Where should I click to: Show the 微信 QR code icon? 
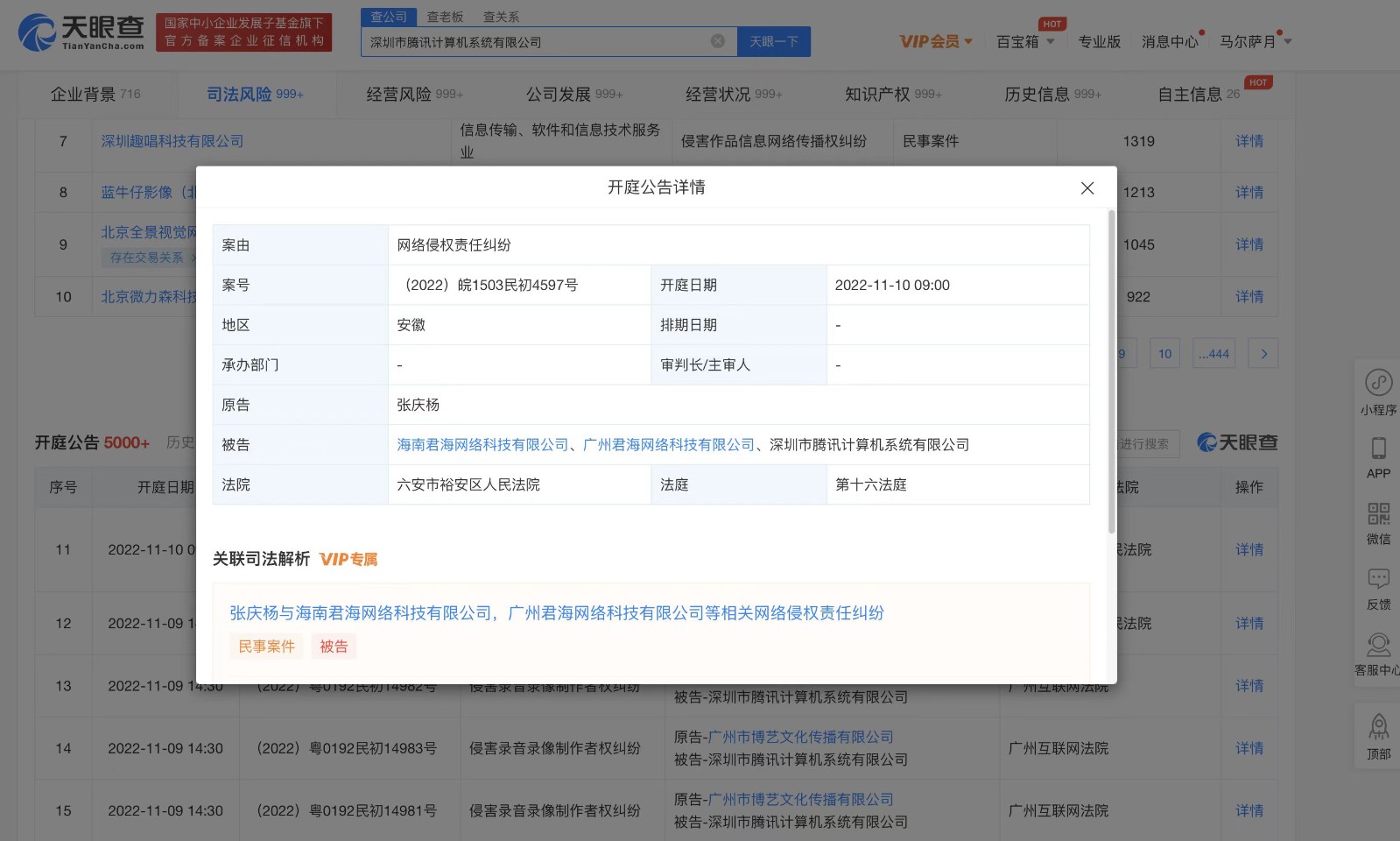pos(1378,523)
